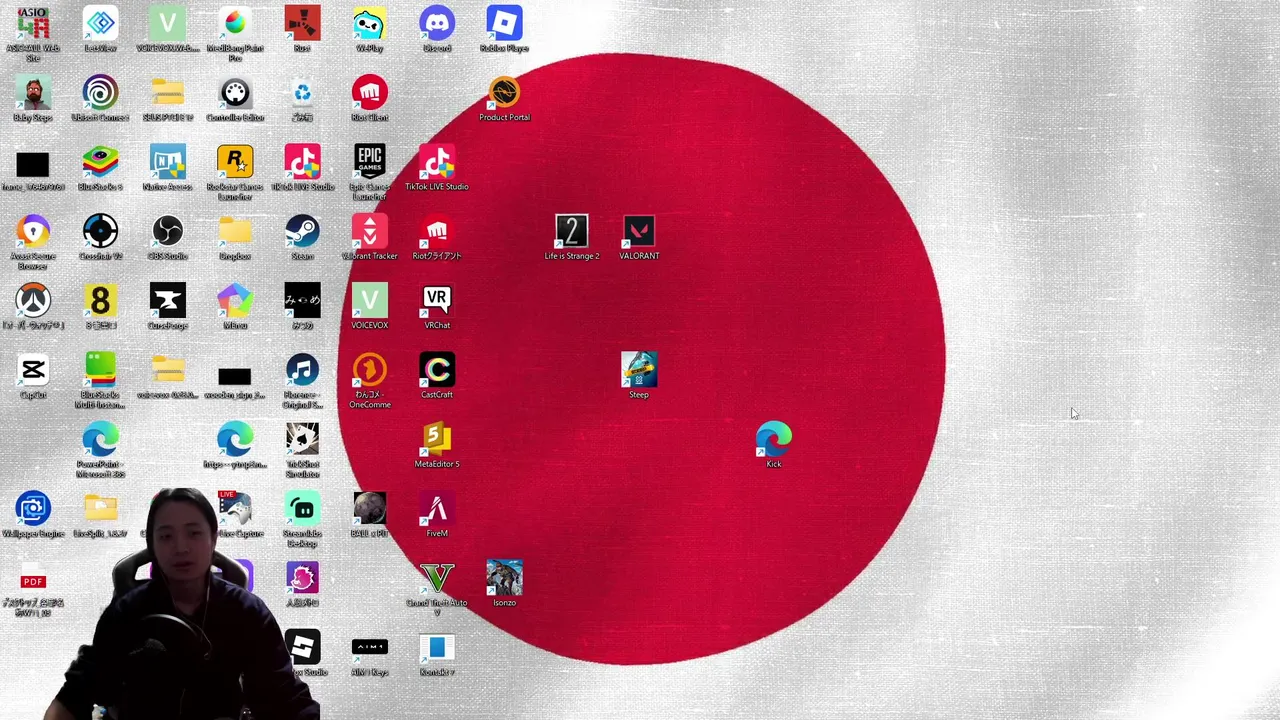The height and width of the screenshot is (720, 1280).
Task: Open the LiveSplit folder icon
Action: coord(100,509)
